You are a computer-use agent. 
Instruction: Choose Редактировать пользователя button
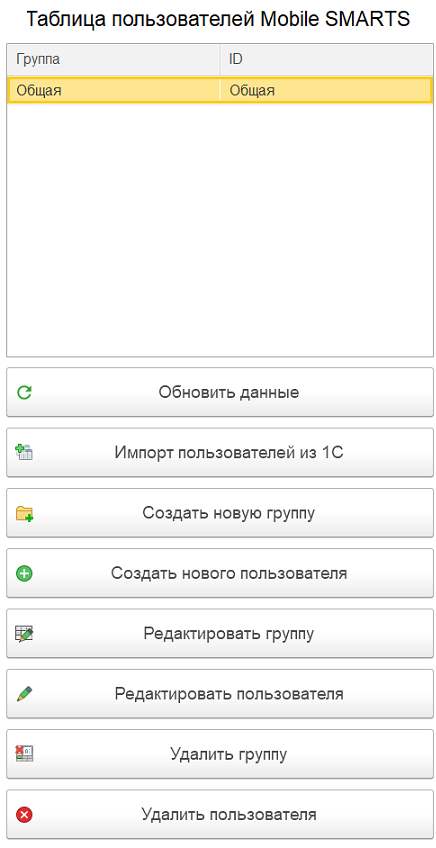point(220,694)
